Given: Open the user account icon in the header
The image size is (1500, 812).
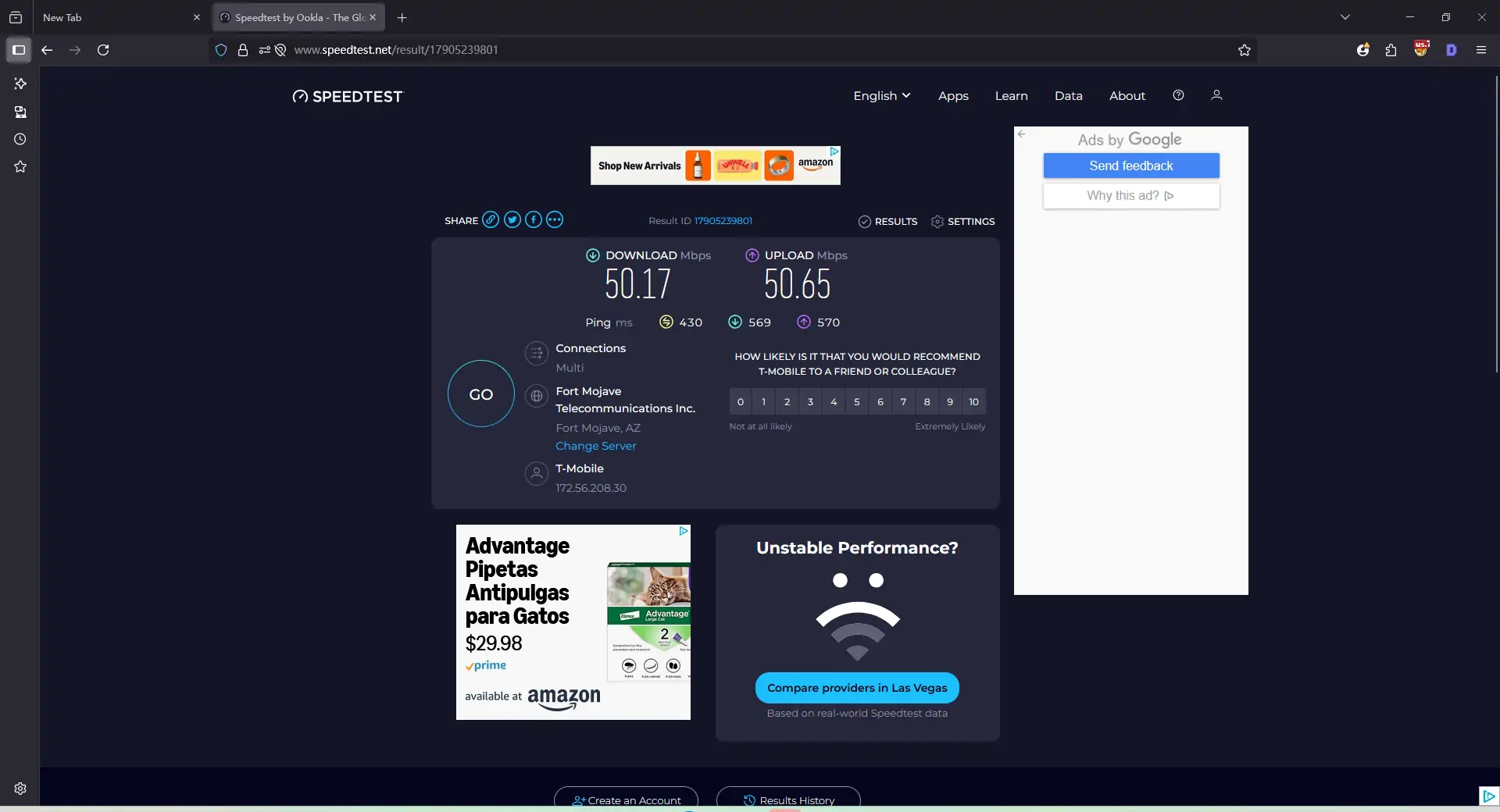Looking at the screenshot, I should click(1216, 95).
